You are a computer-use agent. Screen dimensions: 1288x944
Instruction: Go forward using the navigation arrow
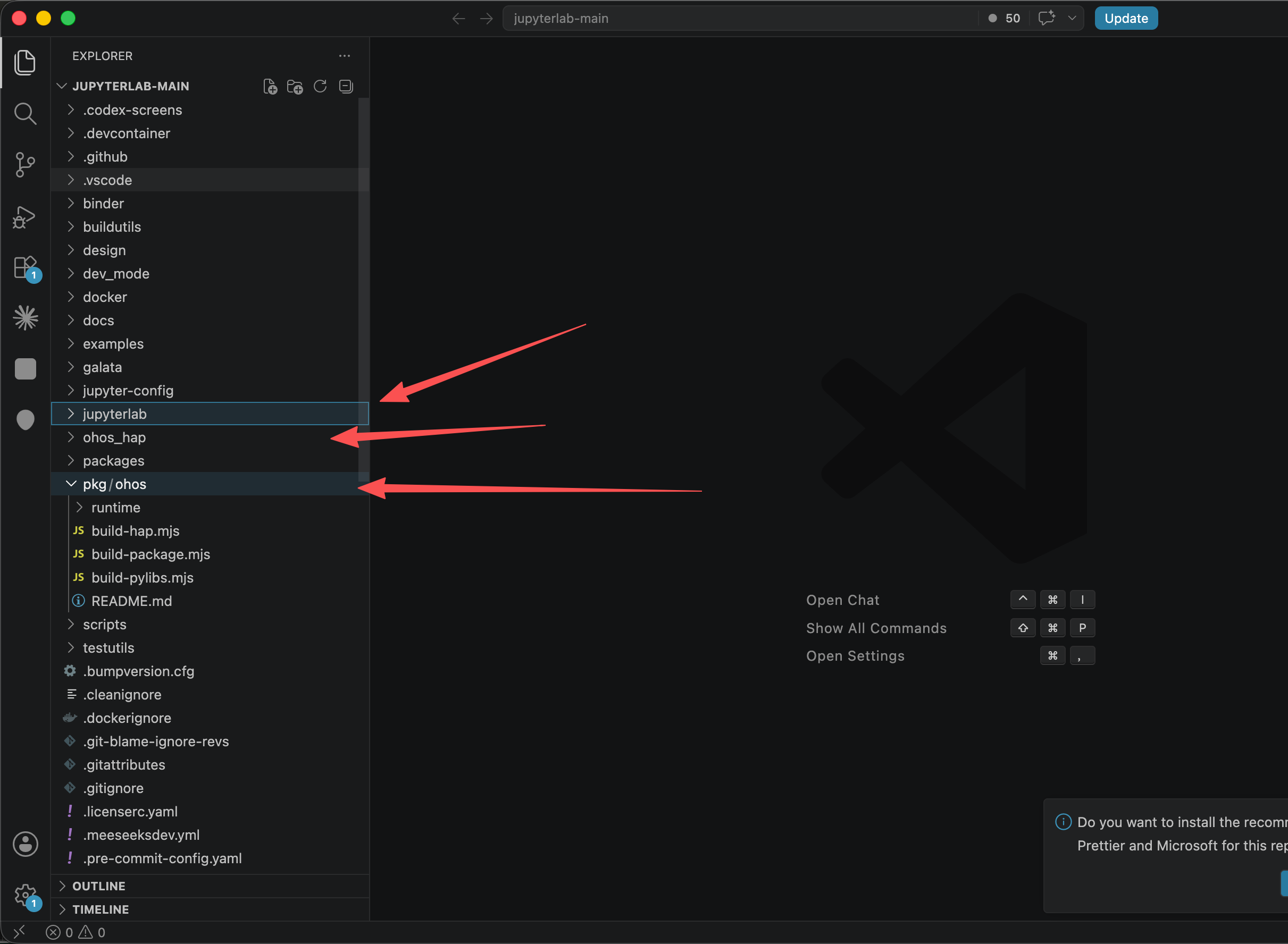click(487, 19)
